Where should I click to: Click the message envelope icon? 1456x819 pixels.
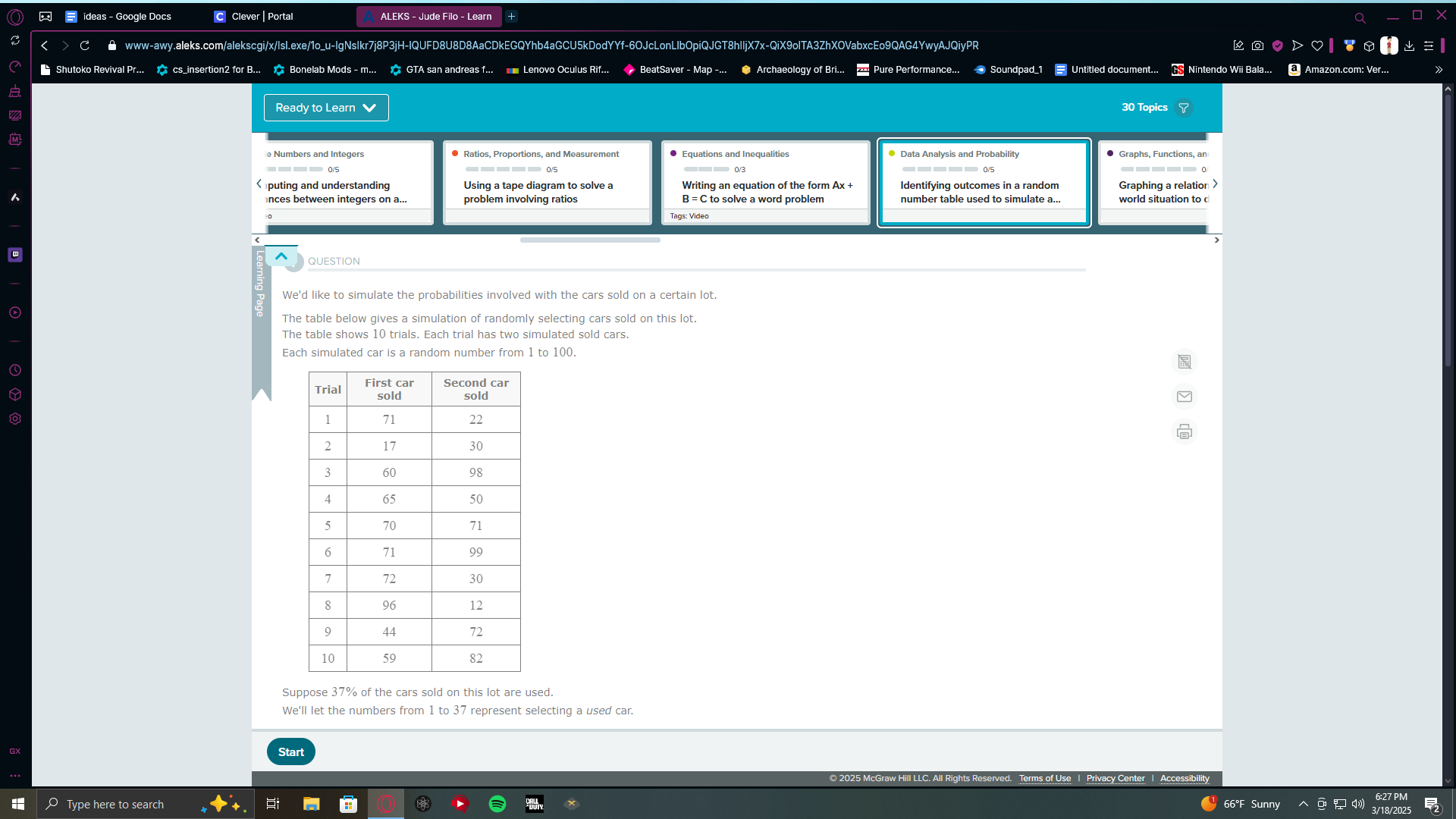click(x=1185, y=397)
